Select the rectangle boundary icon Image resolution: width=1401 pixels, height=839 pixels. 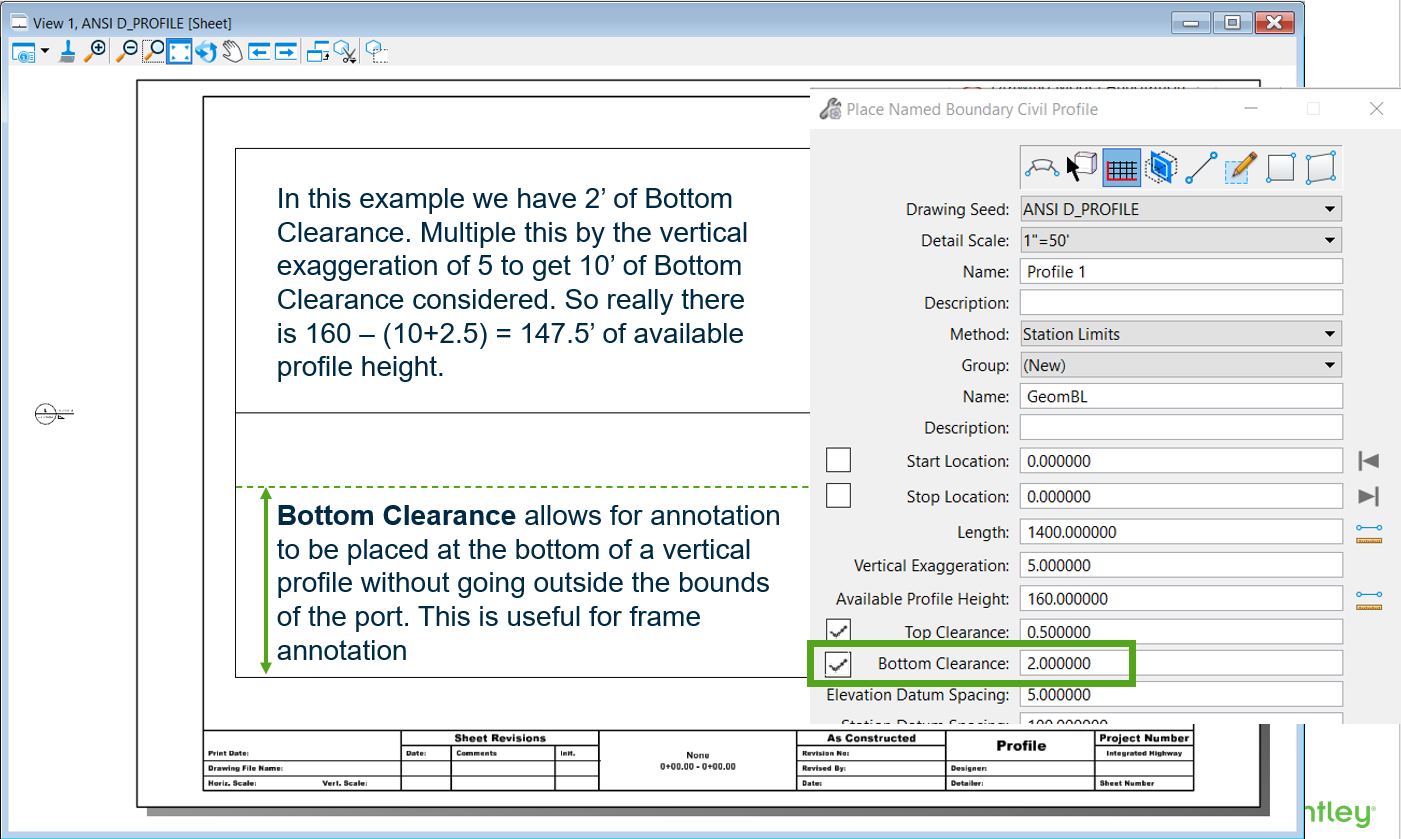[1281, 167]
